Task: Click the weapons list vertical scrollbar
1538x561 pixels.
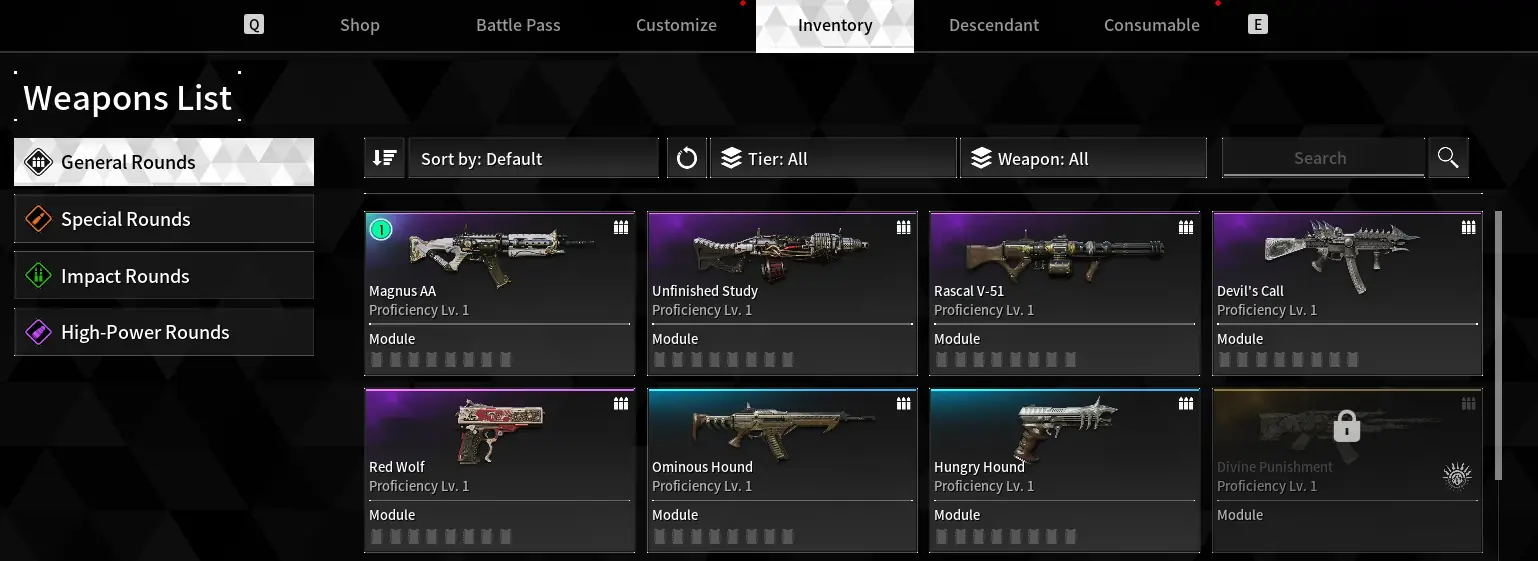Action: click(x=1498, y=345)
